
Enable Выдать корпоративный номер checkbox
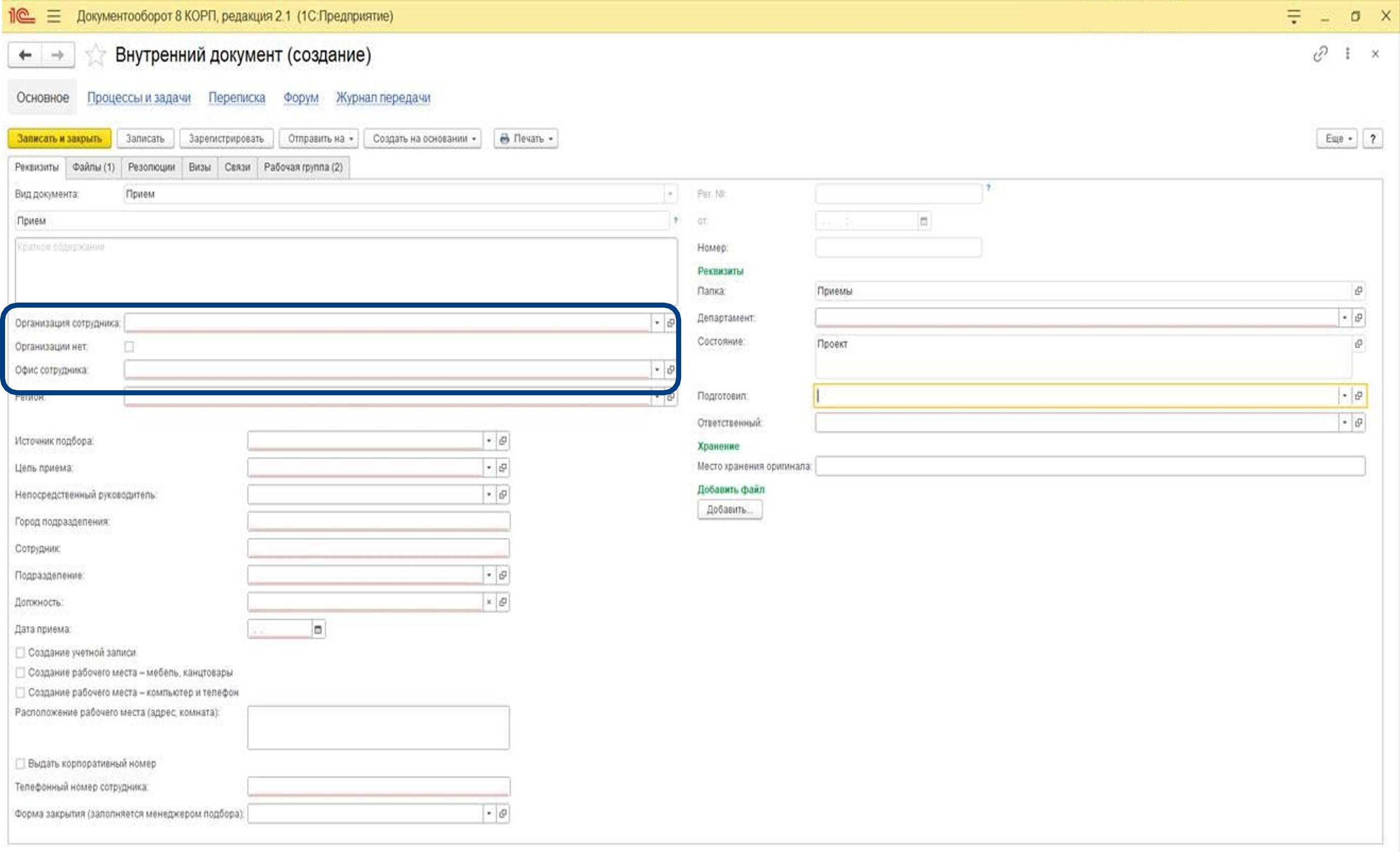[x=20, y=763]
